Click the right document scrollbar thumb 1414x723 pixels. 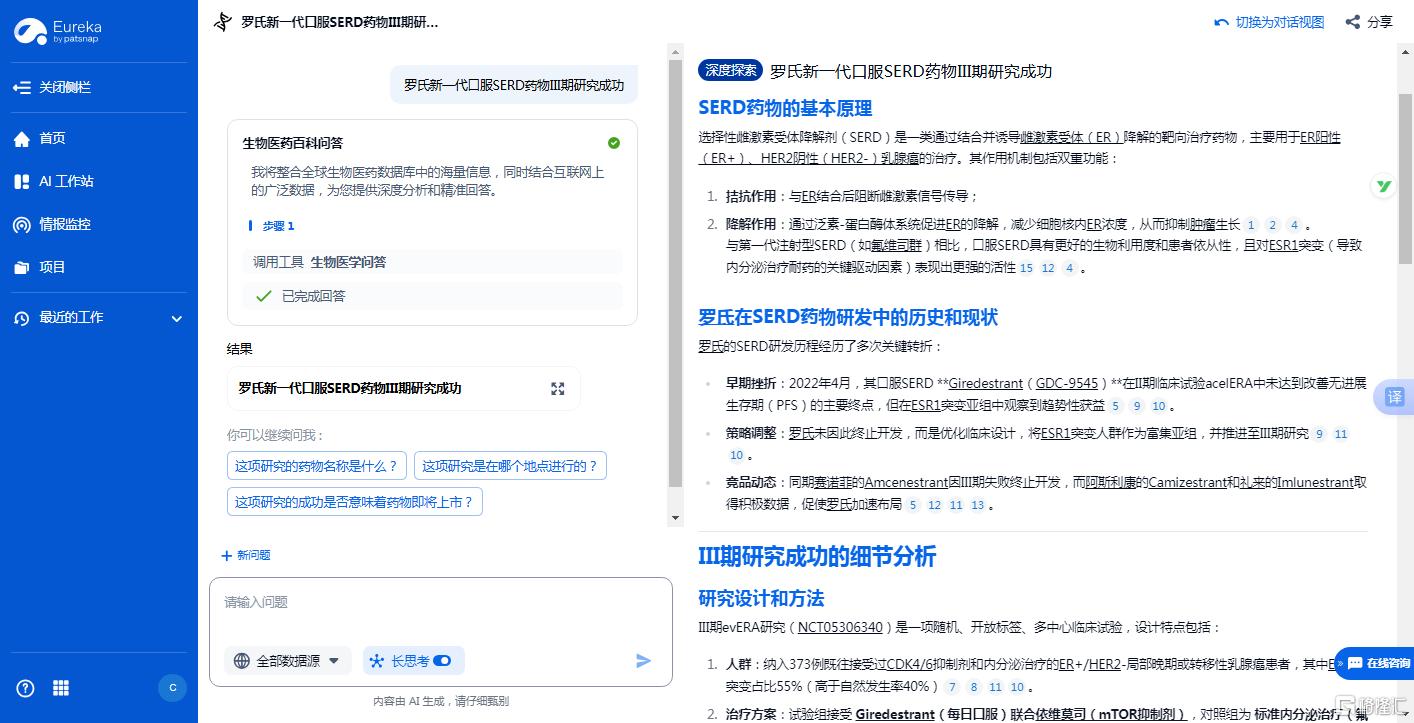pos(1406,178)
